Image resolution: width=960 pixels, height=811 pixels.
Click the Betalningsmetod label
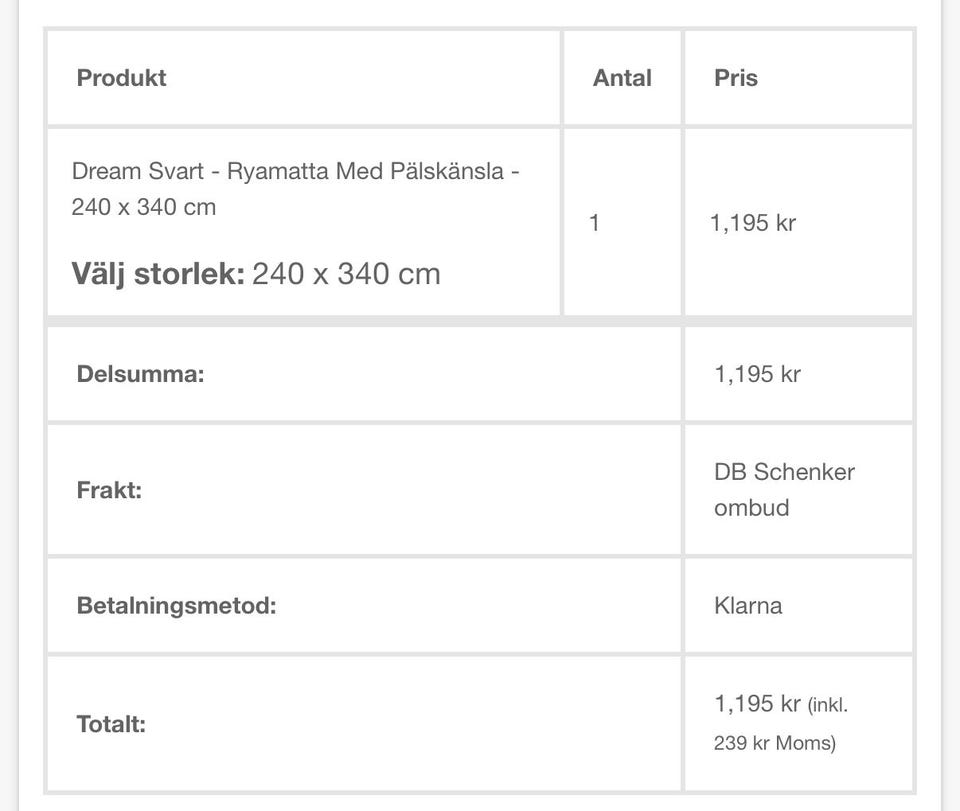point(176,605)
